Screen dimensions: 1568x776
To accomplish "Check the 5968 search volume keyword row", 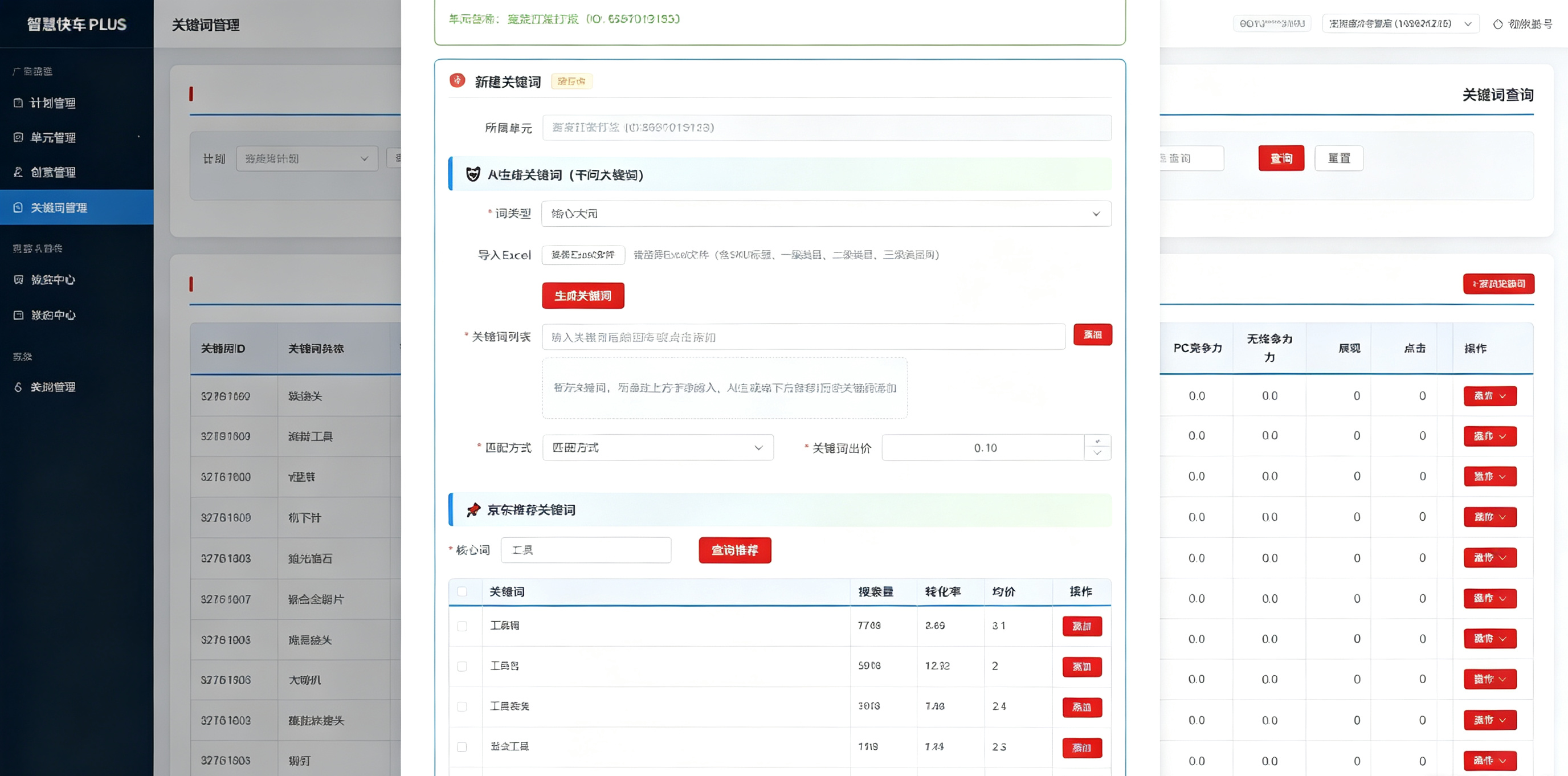I will 462,667.
